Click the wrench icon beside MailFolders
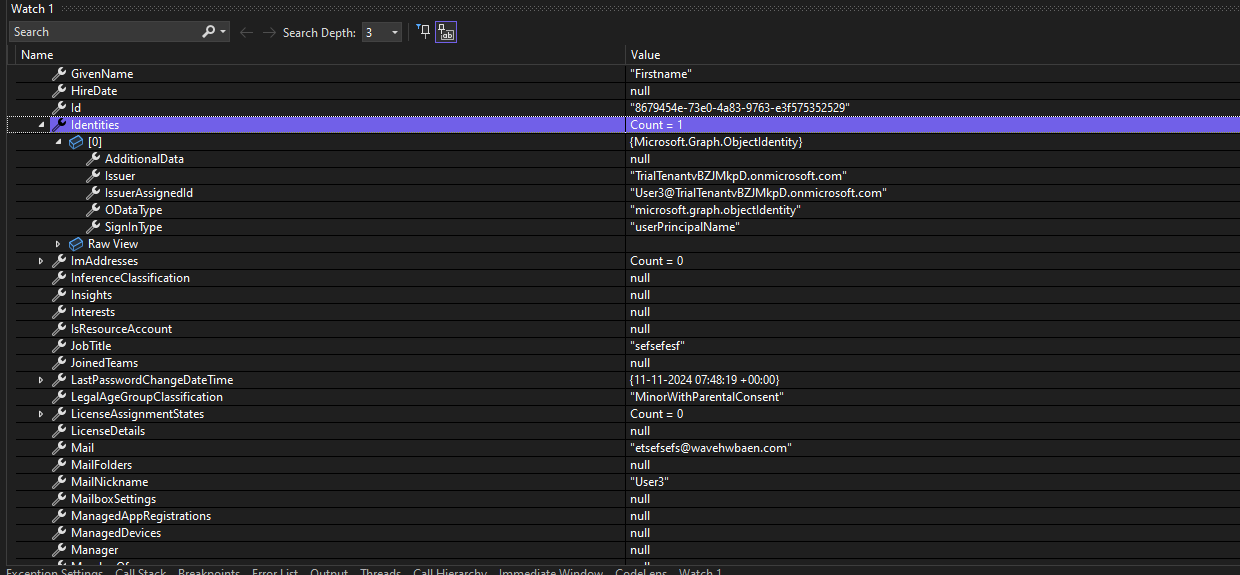 [x=59, y=465]
